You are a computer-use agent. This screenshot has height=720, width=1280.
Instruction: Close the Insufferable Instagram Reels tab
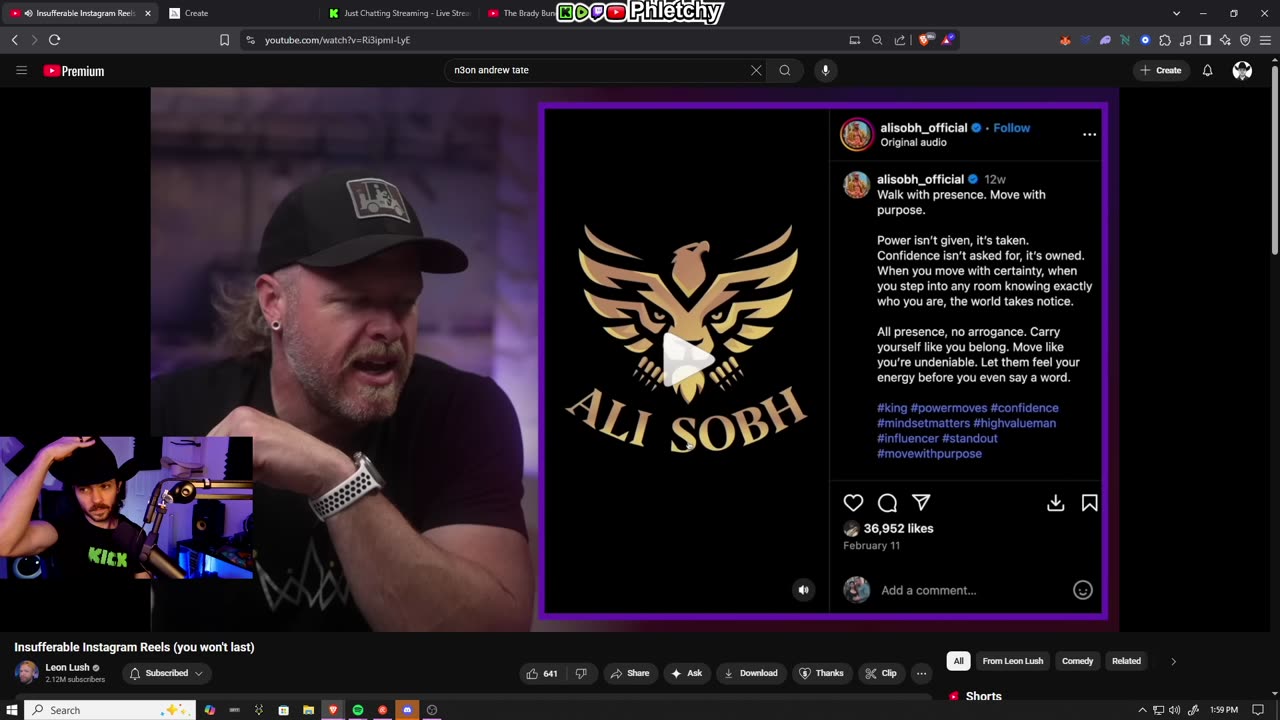148,13
